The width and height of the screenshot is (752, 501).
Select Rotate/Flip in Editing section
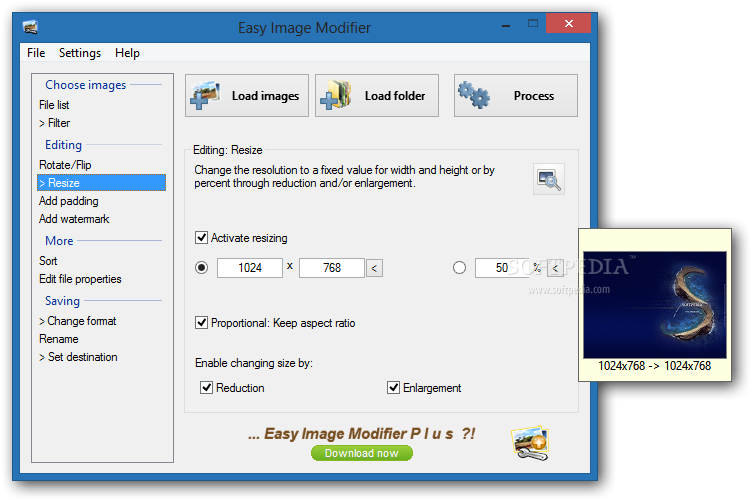(x=65, y=164)
